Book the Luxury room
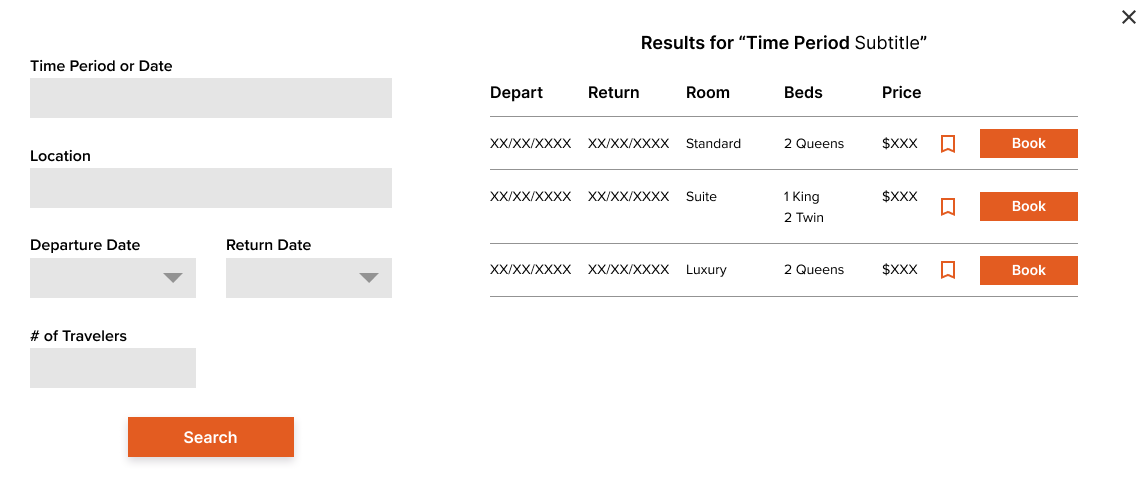 tap(1028, 270)
